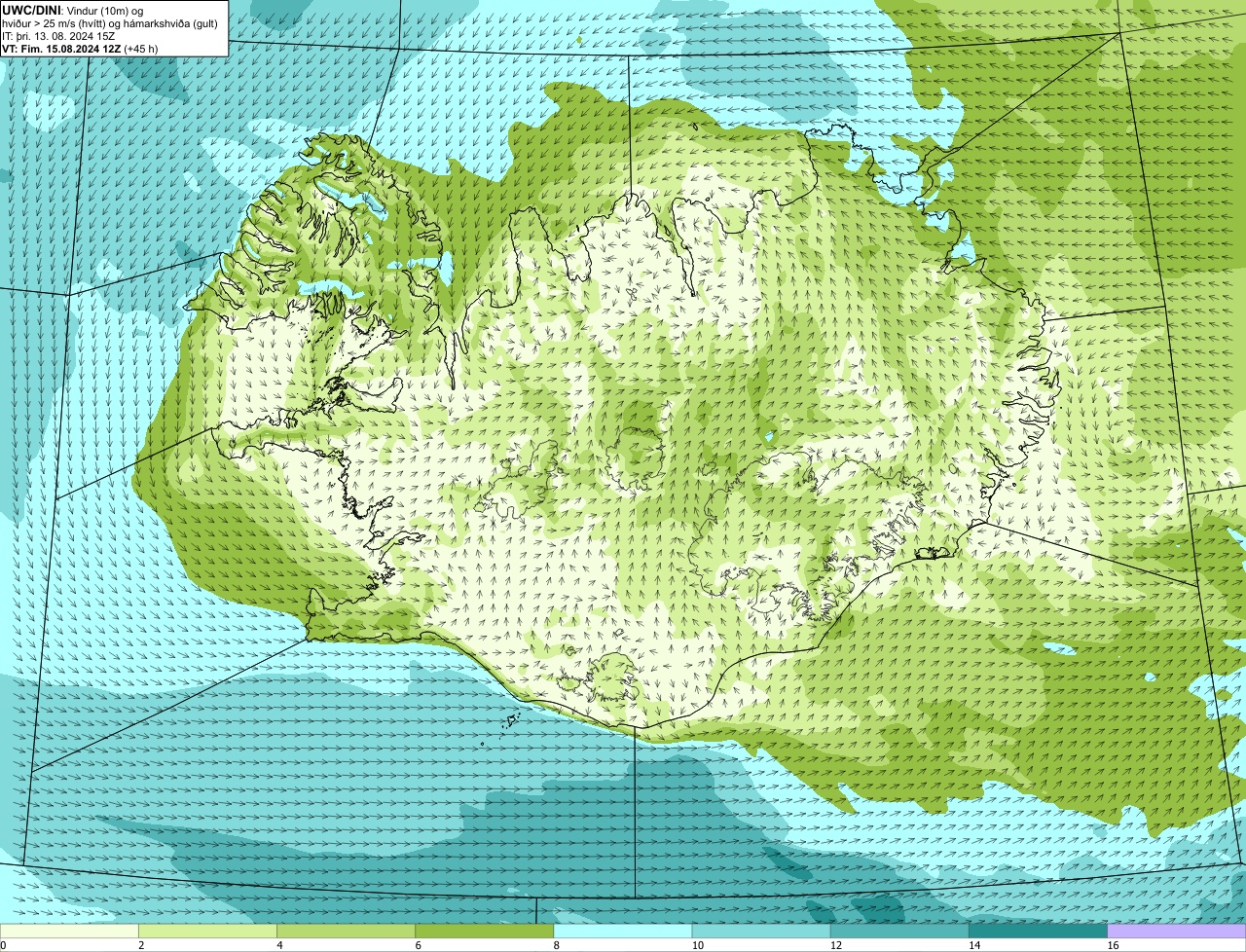Click the legend scale label '10'
The width and height of the screenshot is (1246, 952).
tap(698, 945)
